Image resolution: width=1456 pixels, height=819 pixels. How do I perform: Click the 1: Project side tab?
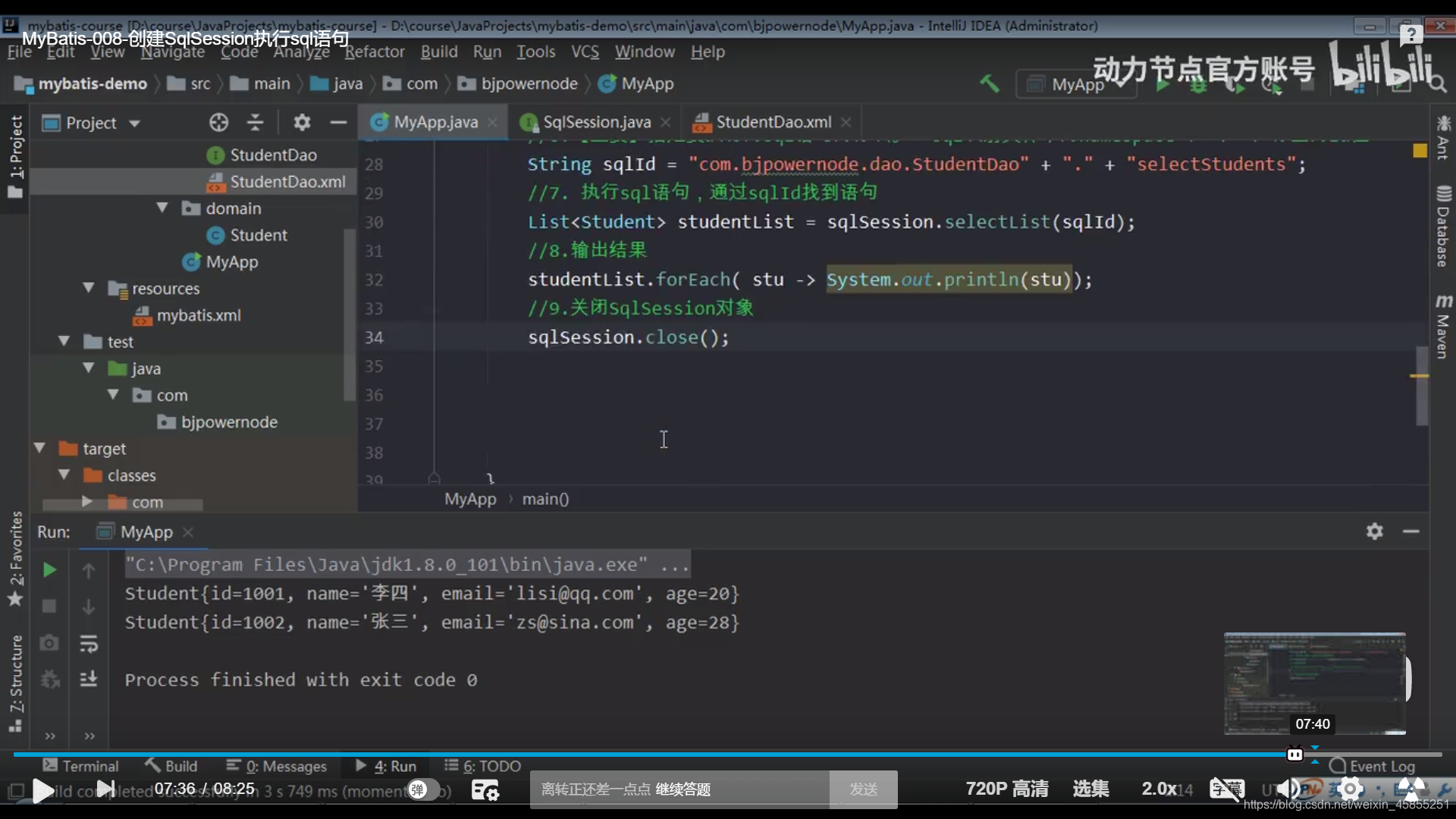tap(15, 156)
